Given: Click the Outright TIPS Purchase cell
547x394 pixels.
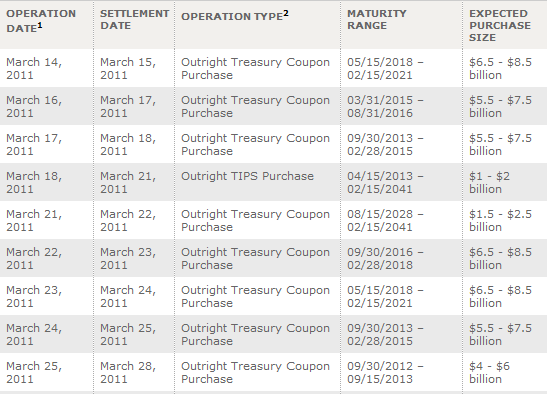Looking at the screenshot, I should 247,176.
